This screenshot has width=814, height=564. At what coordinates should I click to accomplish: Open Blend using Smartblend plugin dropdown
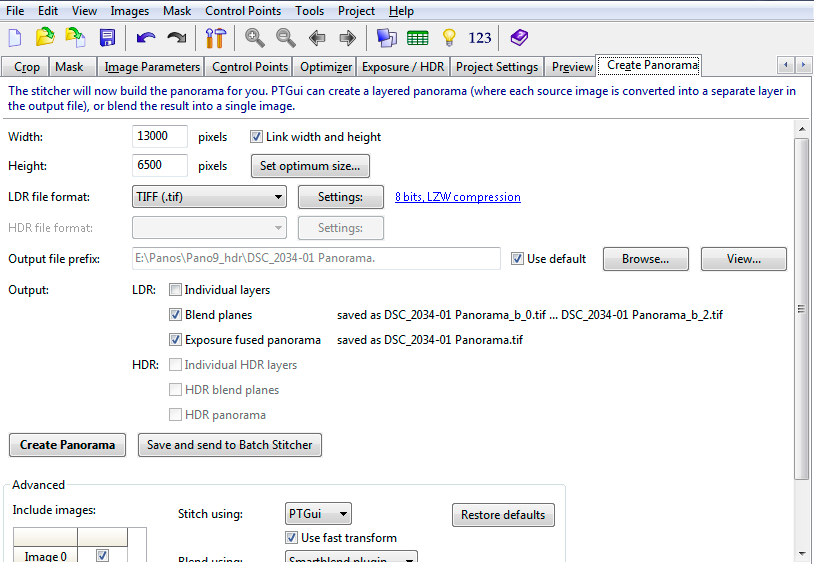[x=351, y=558]
